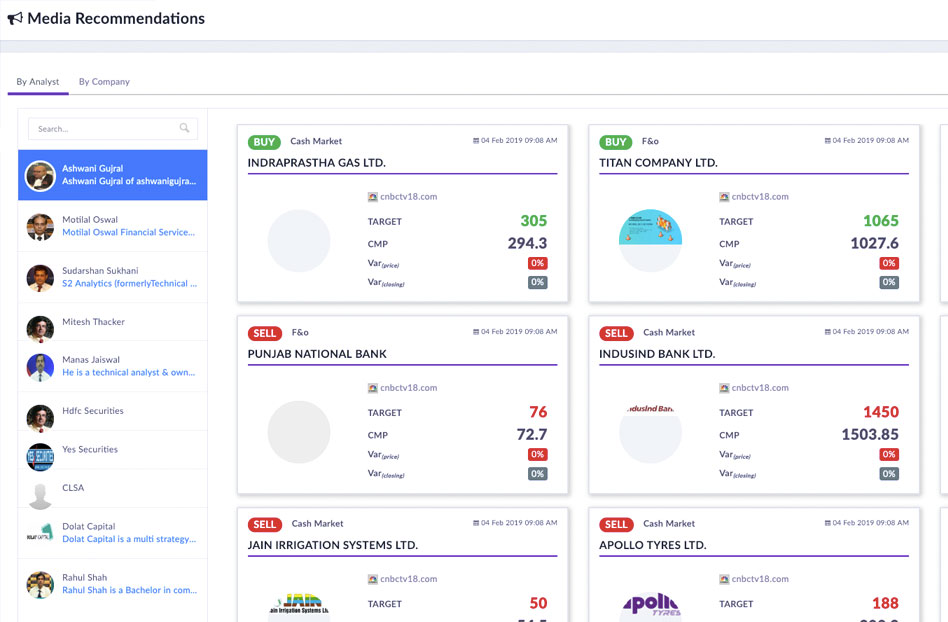Click the BUY badge on Indraprastha Gas
The width and height of the screenshot is (948, 622).
[x=264, y=142]
